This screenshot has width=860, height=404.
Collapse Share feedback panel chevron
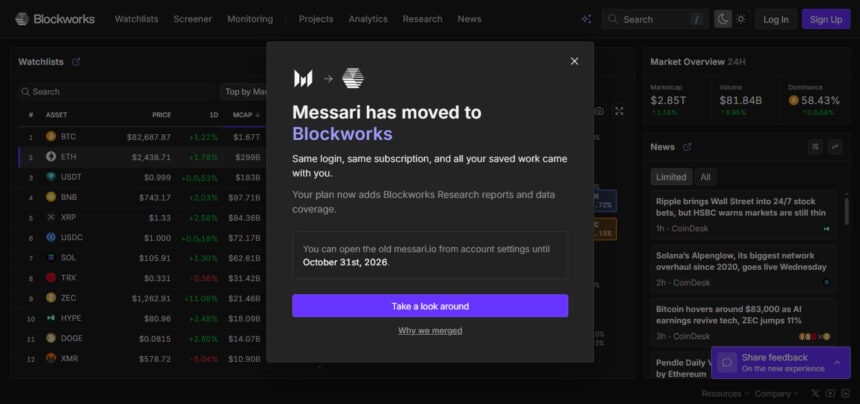(837, 362)
